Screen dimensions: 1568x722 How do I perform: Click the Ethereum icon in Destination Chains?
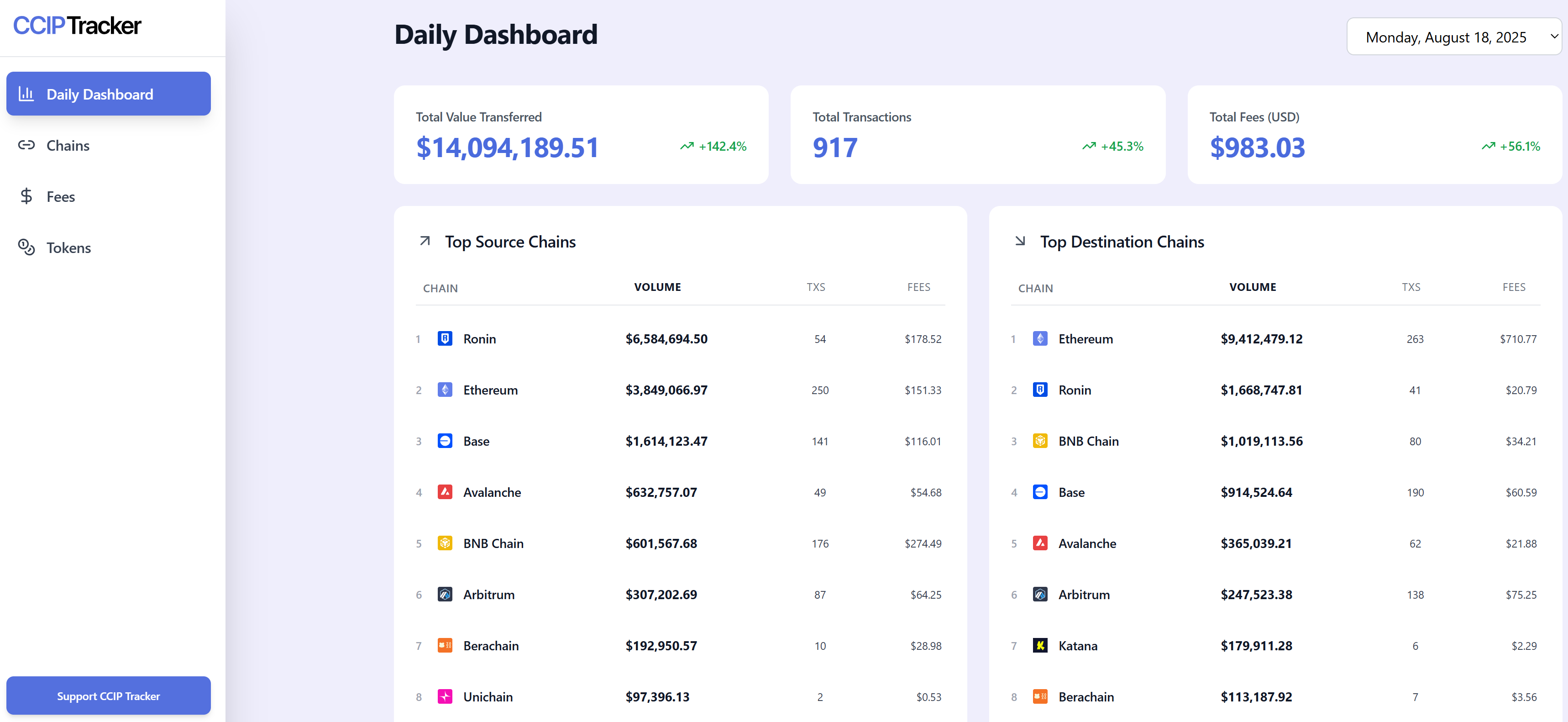coord(1040,338)
